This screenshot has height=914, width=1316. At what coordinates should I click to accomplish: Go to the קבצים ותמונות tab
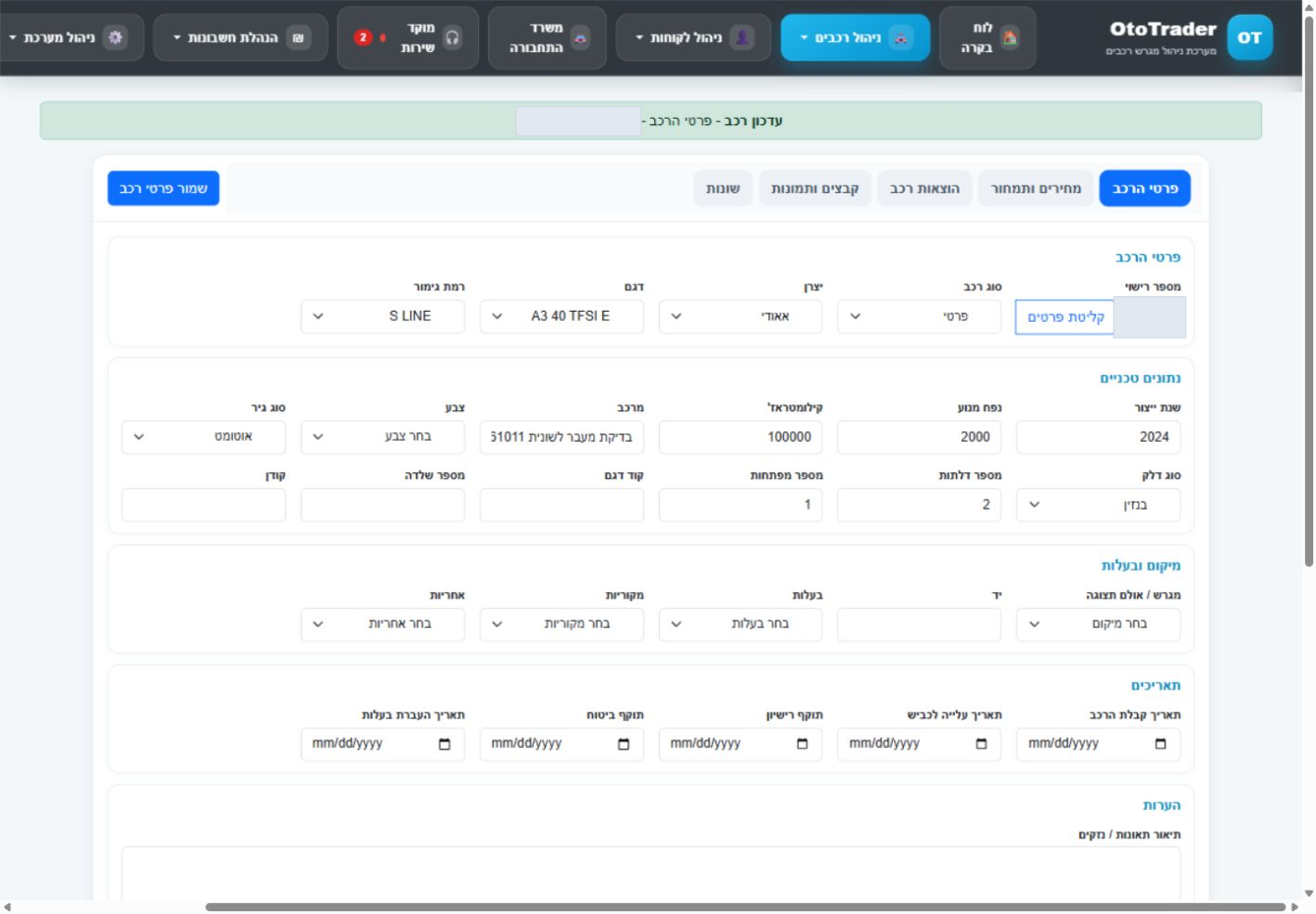point(815,188)
